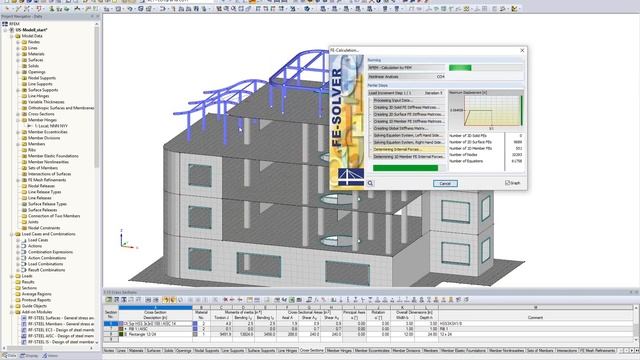Click the RF-STEEL Surfaces module icon
The height and width of the screenshot is (360, 640).
[x=24, y=318]
